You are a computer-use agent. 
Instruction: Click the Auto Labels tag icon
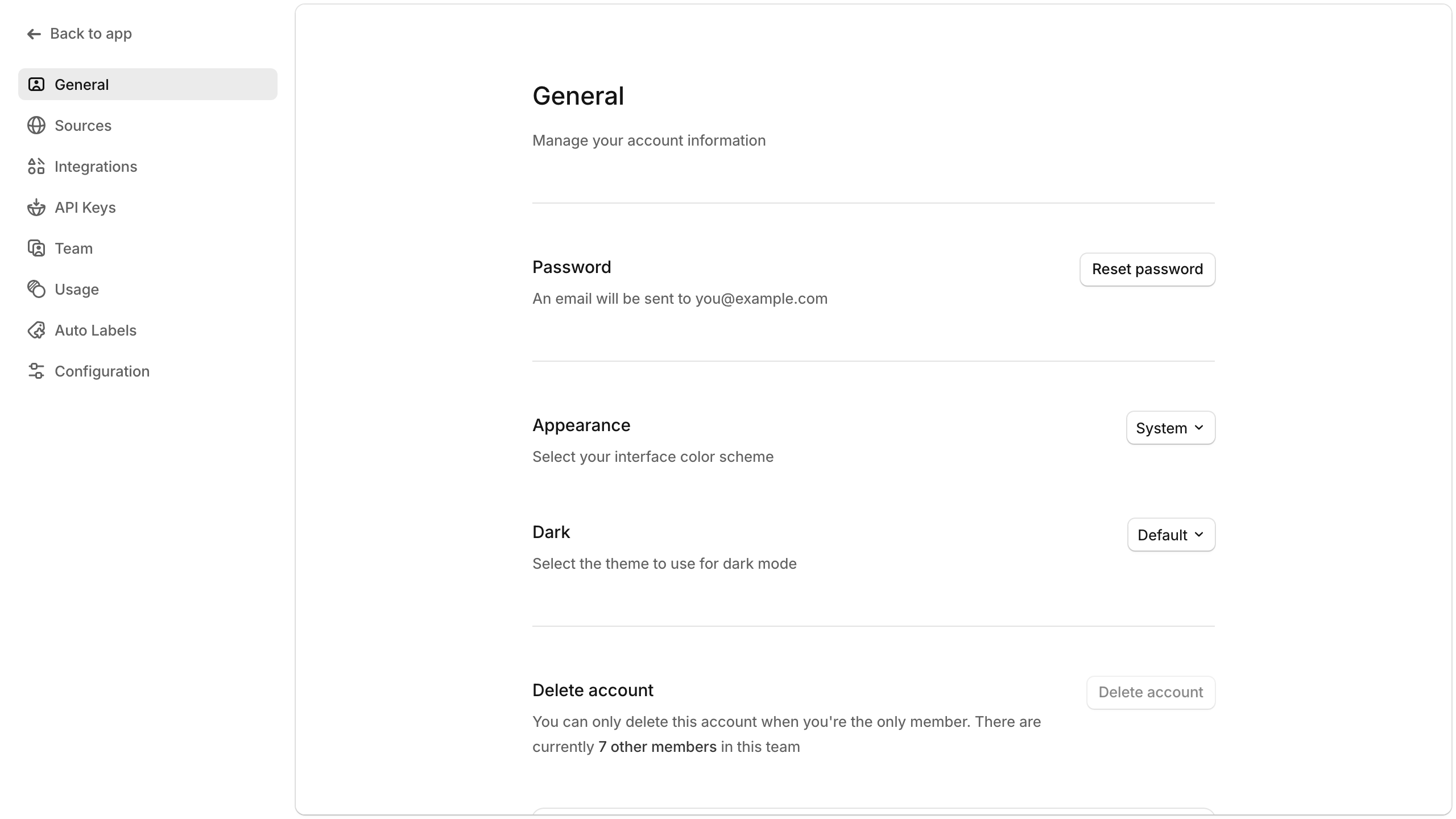coord(36,330)
